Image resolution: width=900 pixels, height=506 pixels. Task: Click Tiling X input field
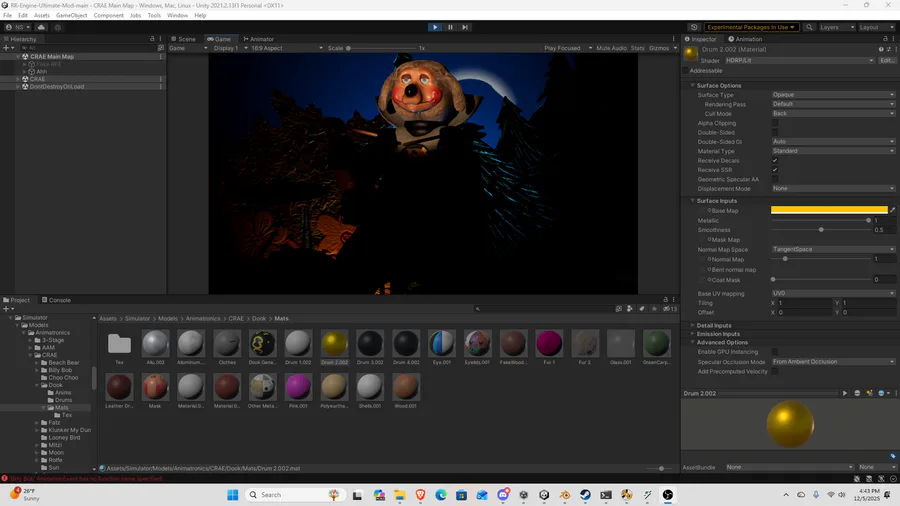(x=804, y=303)
